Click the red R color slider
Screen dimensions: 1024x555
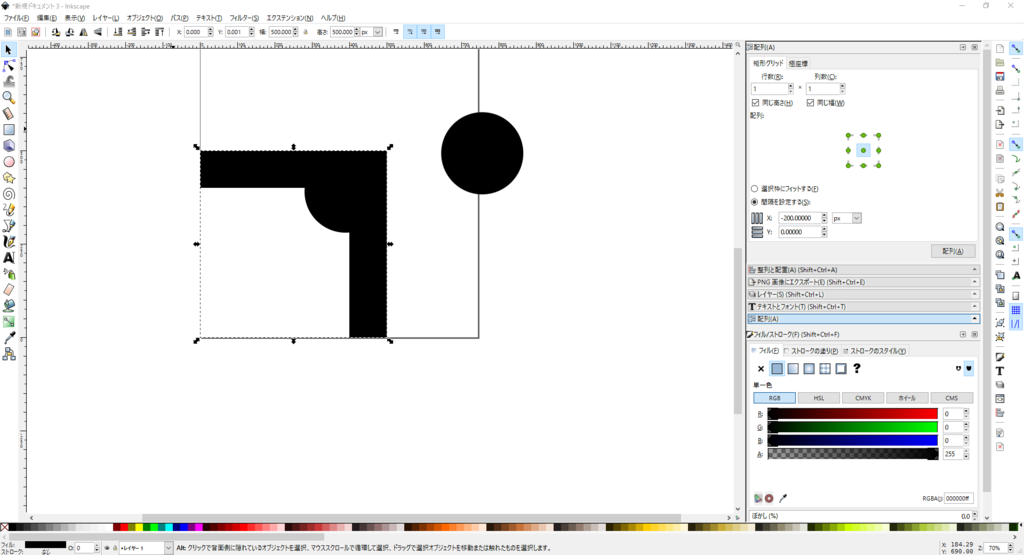[x=853, y=413]
